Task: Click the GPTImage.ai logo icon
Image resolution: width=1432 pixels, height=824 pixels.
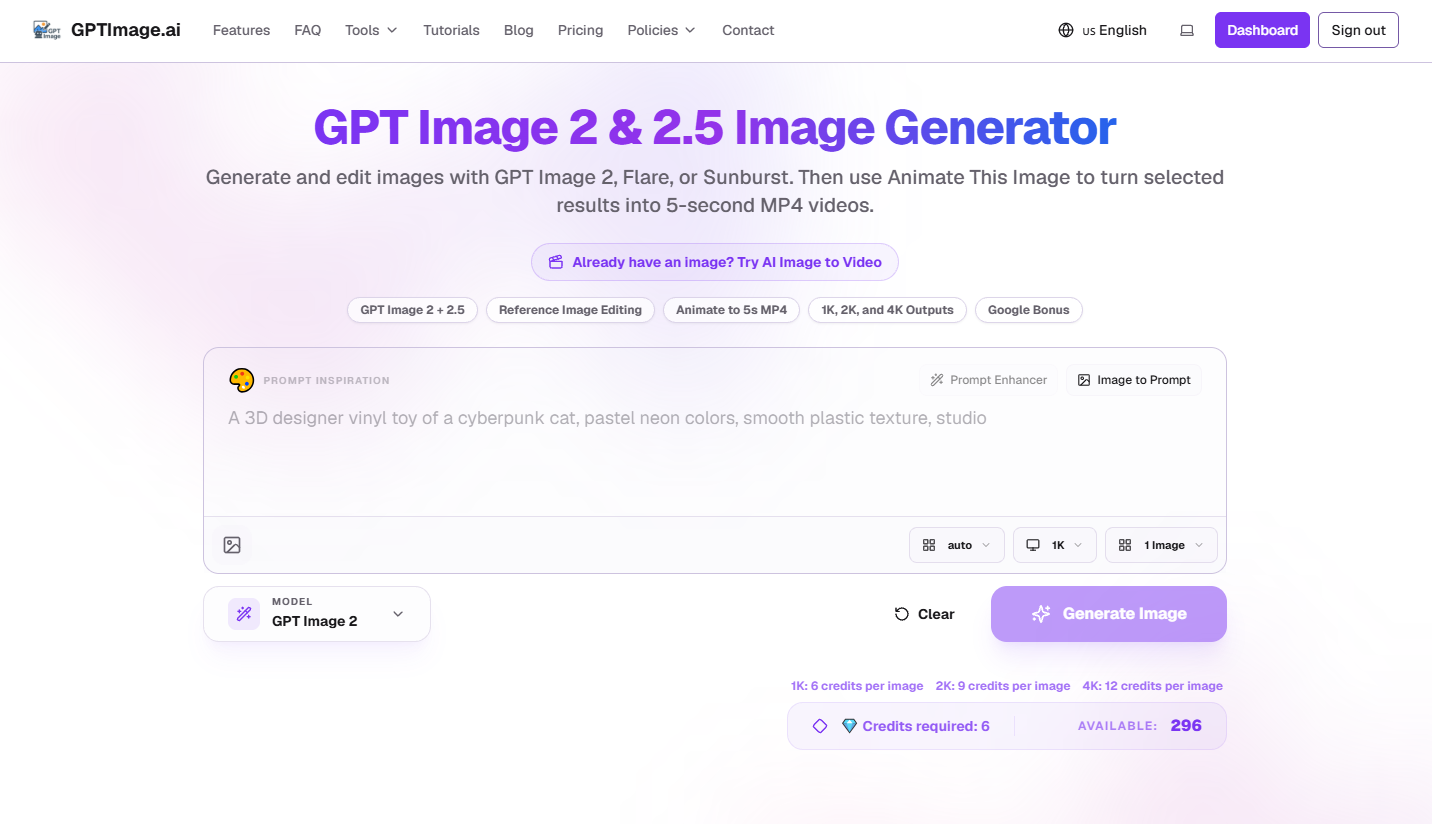Action: coord(48,30)
